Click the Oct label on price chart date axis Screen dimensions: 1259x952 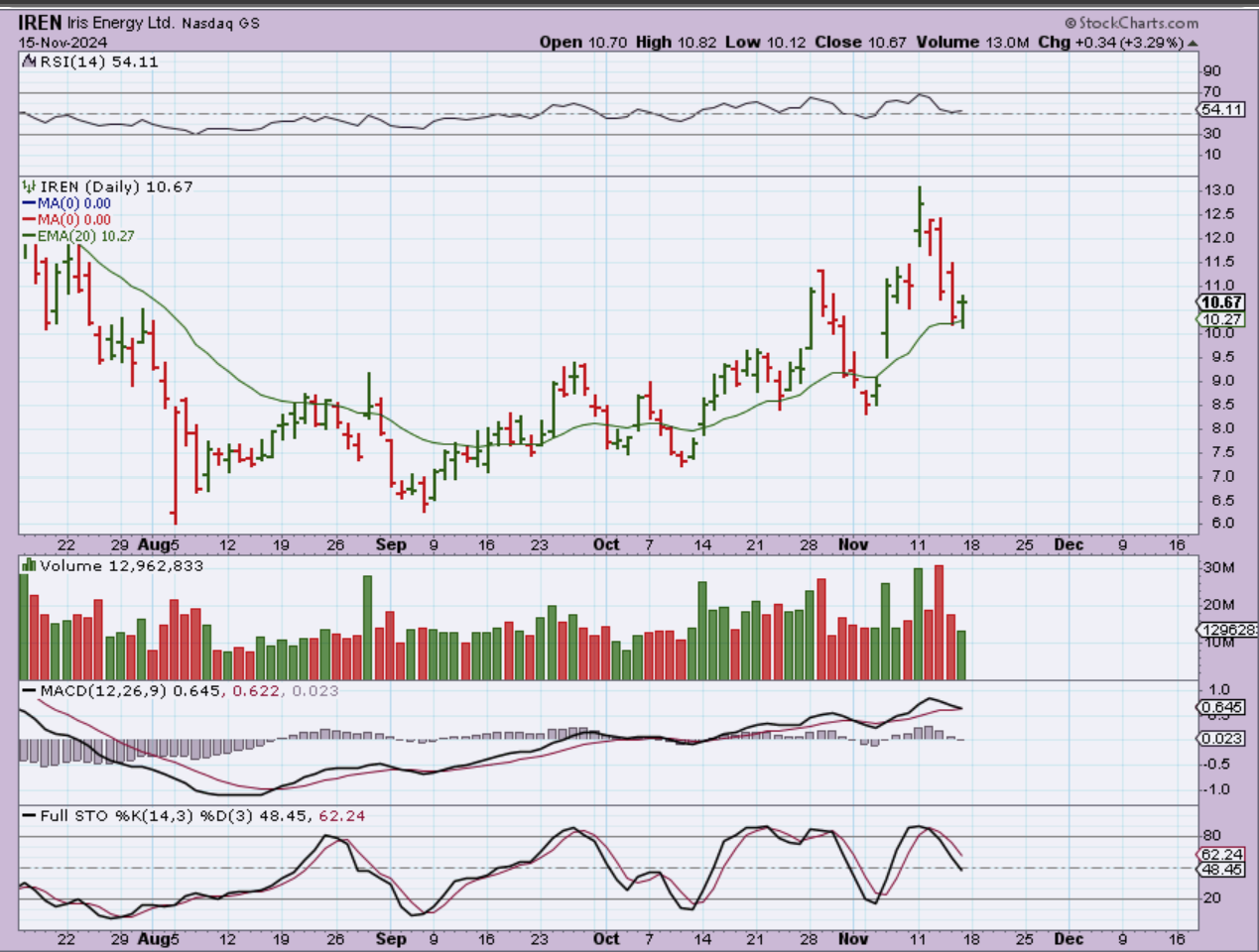click(606, 544)
